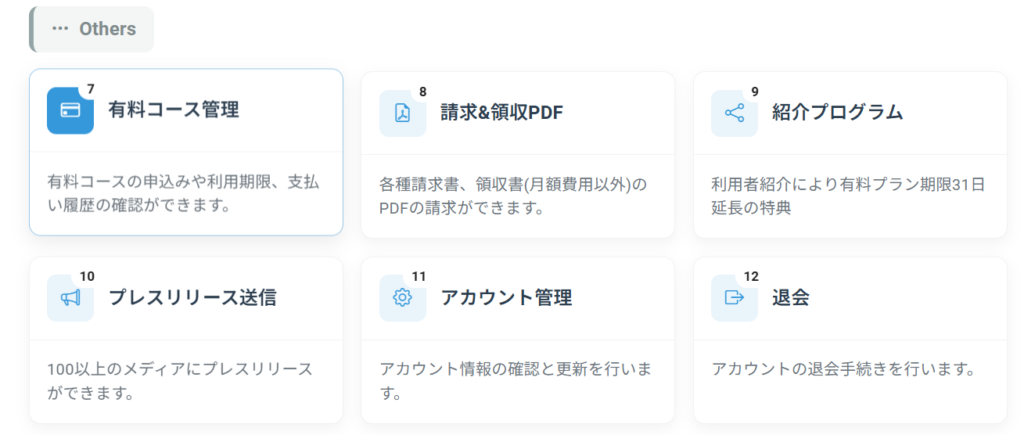Click the three dots icon beside Others
This screenshot has width=1024, height=435.
60,29
